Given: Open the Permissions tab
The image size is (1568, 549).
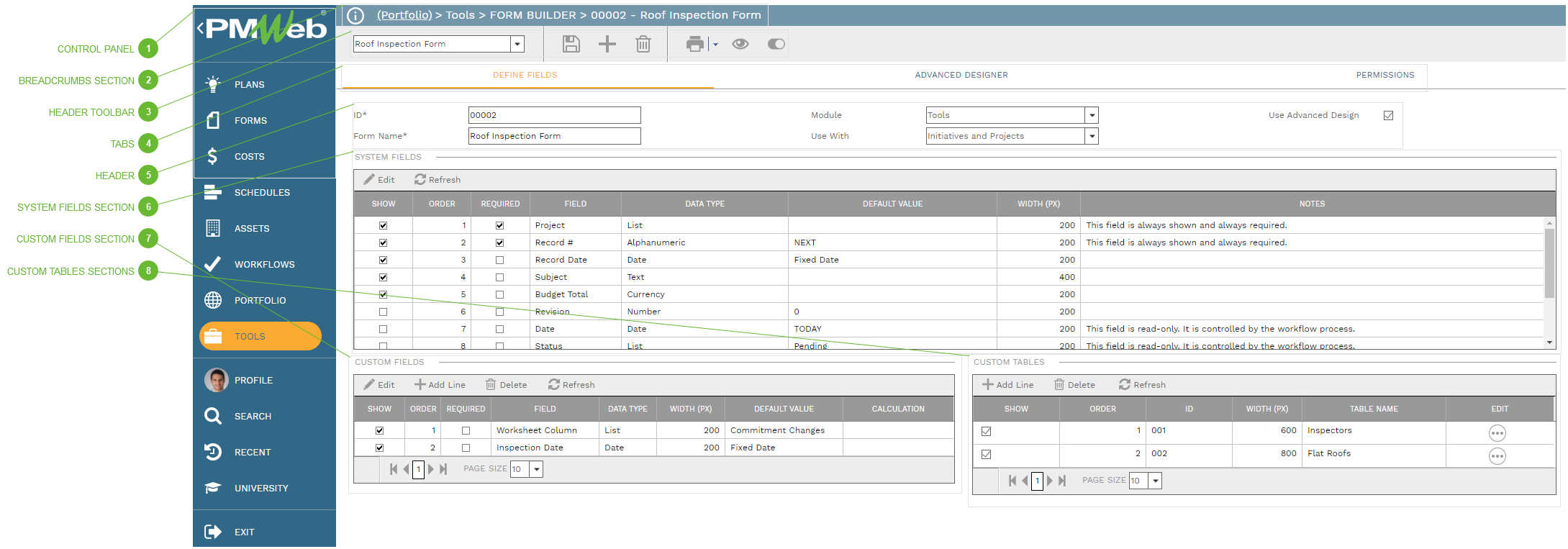Looking at the screenshot, I should 1385,75.
